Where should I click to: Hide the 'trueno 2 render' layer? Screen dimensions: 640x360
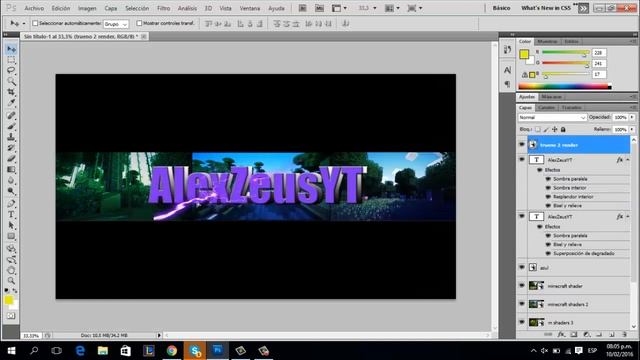pos(522,144)
